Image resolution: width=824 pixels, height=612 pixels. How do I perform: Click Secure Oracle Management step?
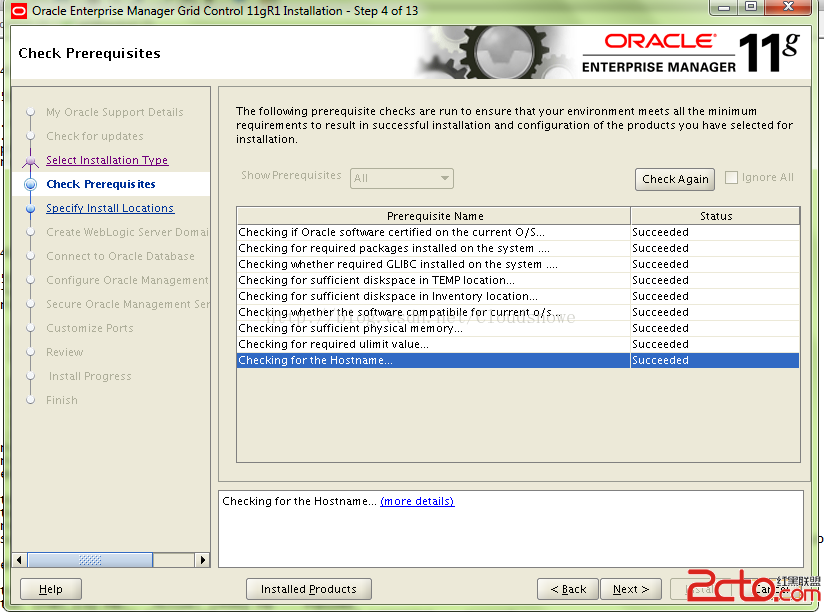tap(127, 304)
